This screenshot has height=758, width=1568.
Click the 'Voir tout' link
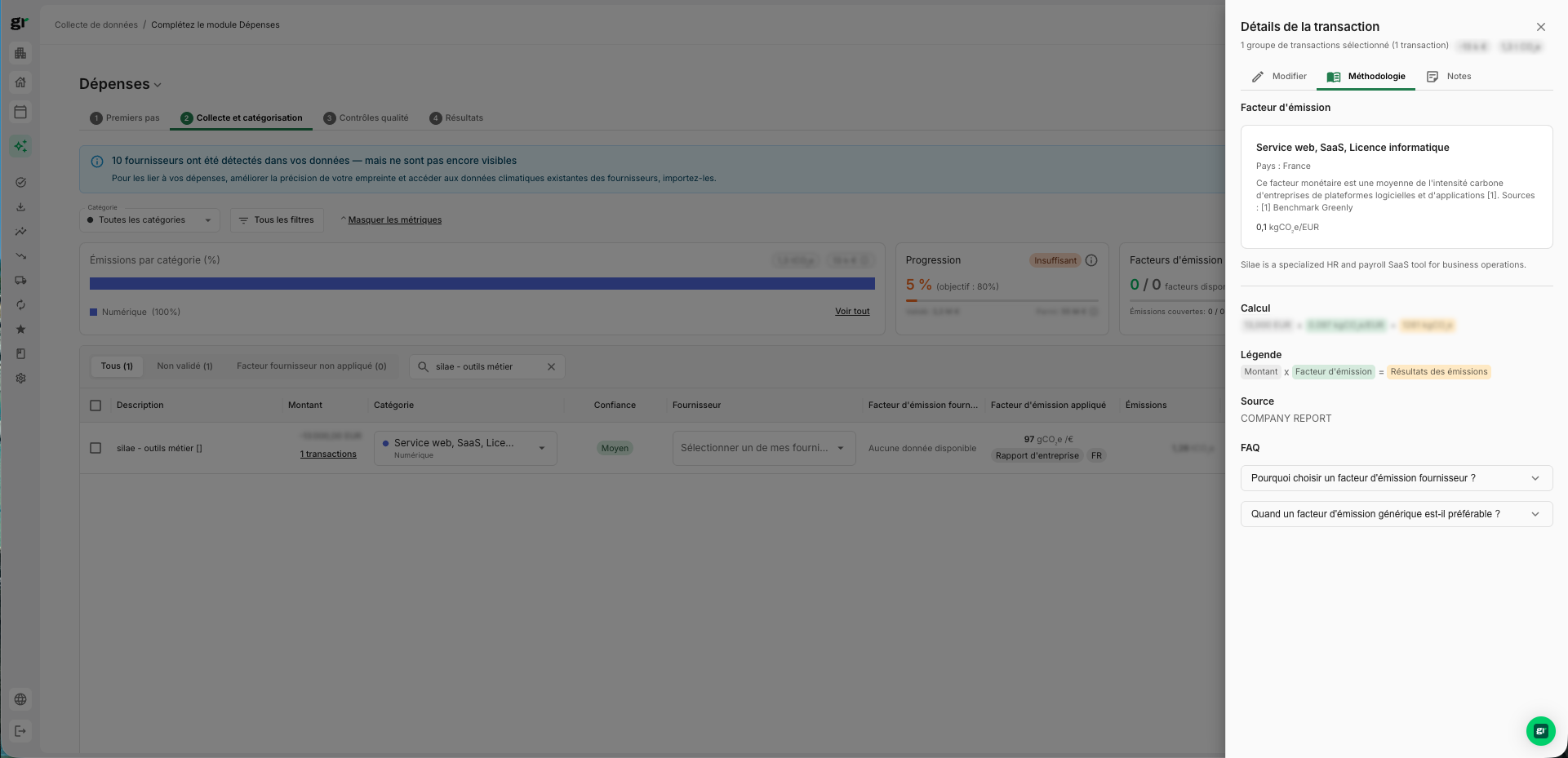tap(852, 312)
